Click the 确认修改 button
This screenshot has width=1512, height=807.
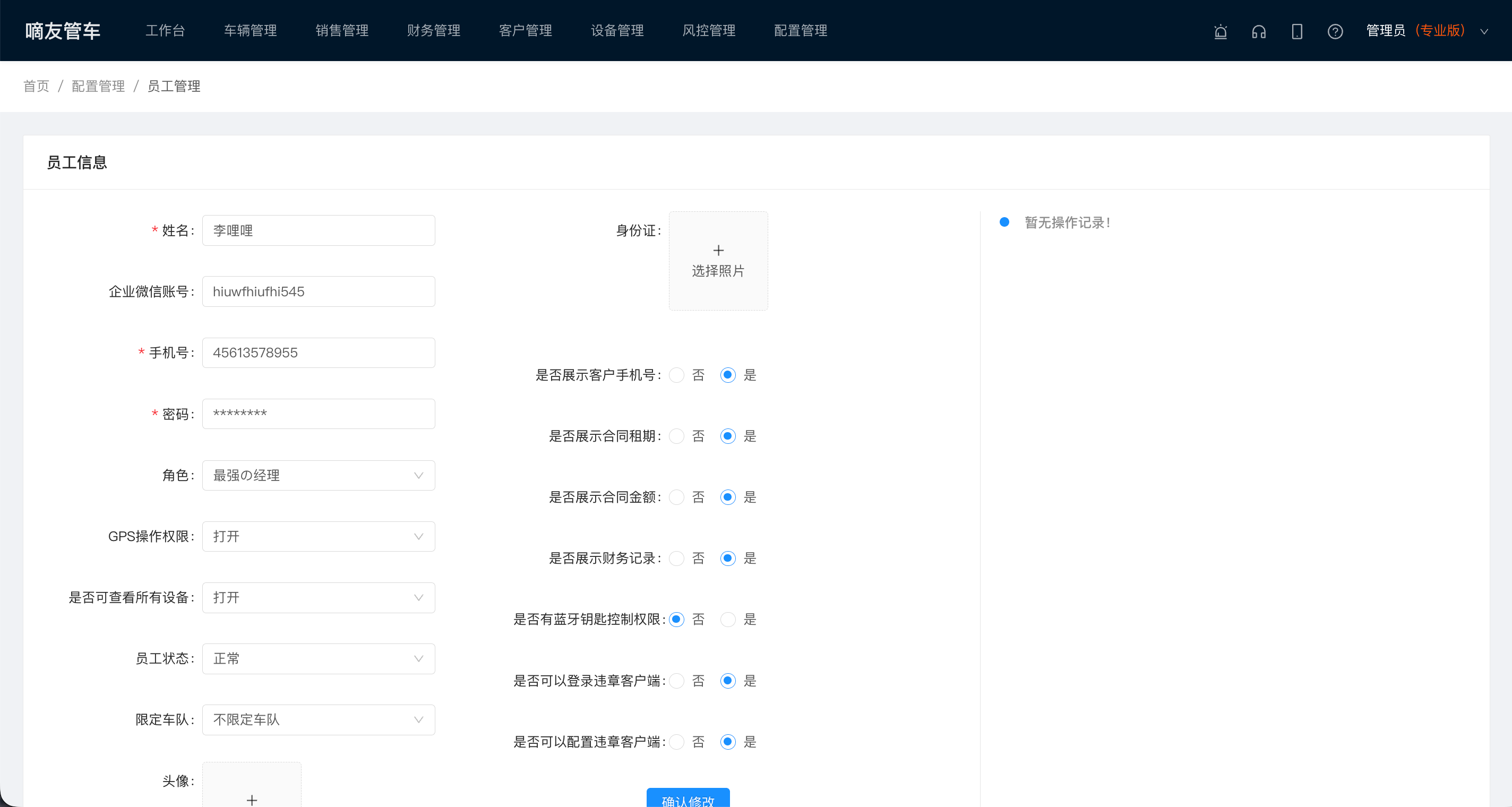point(688,797)
